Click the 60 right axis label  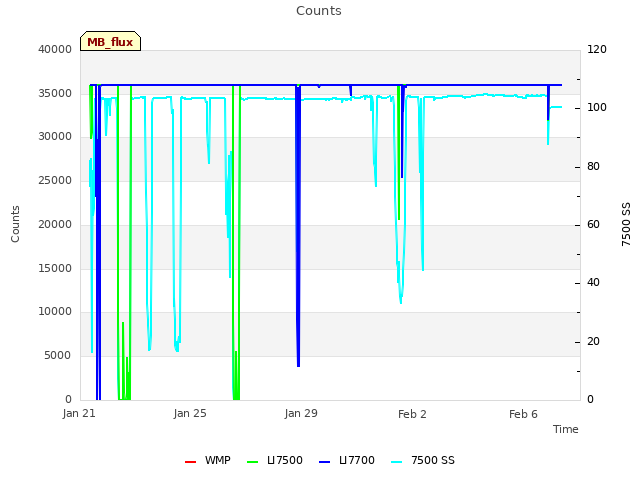(x=593, y=224)
